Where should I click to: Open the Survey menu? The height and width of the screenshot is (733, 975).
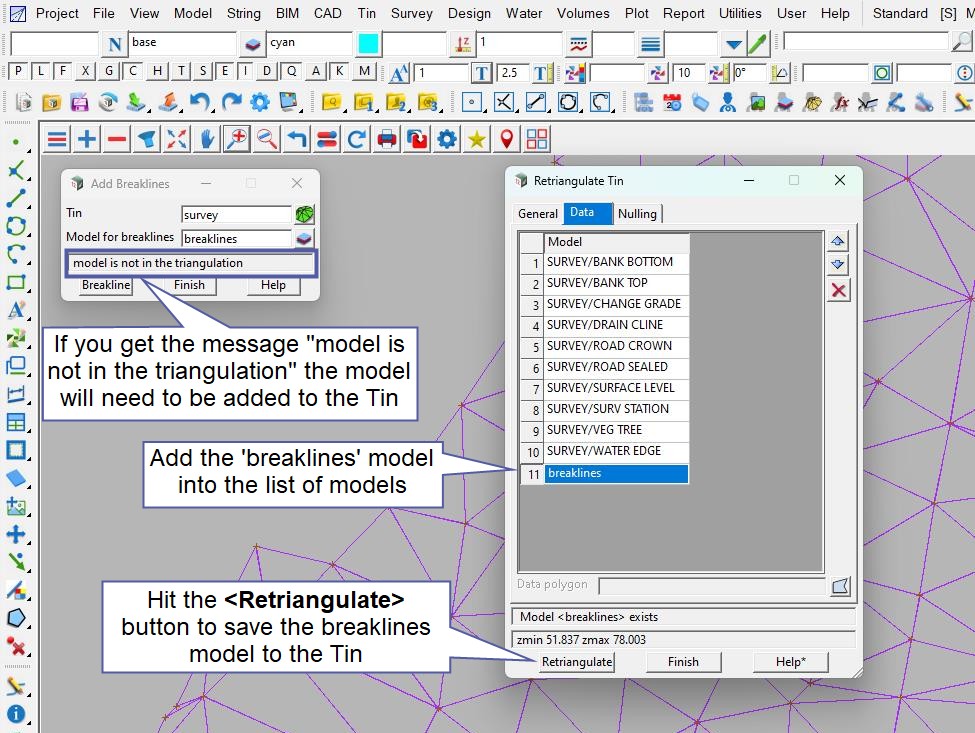coord(411,13)
